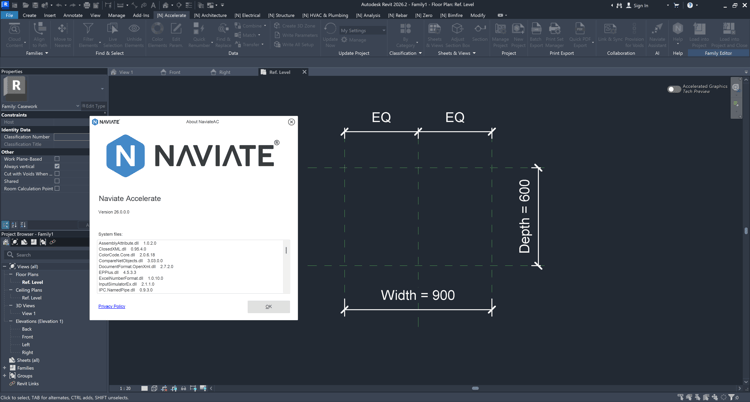The image size is (750, 402).
Task: Expand the Families node in Project Browser
Action: pos(5,368)
